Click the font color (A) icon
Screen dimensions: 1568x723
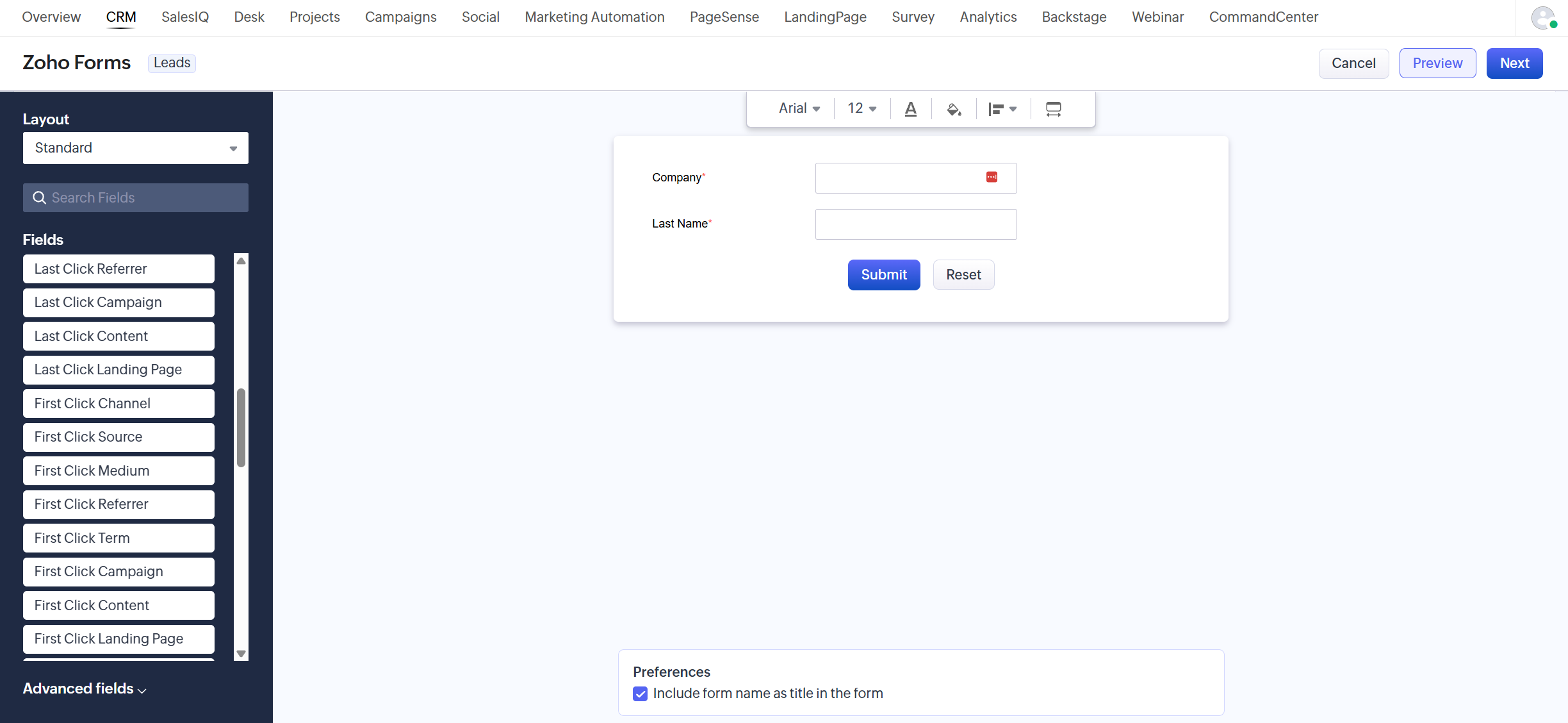[910, 109]
